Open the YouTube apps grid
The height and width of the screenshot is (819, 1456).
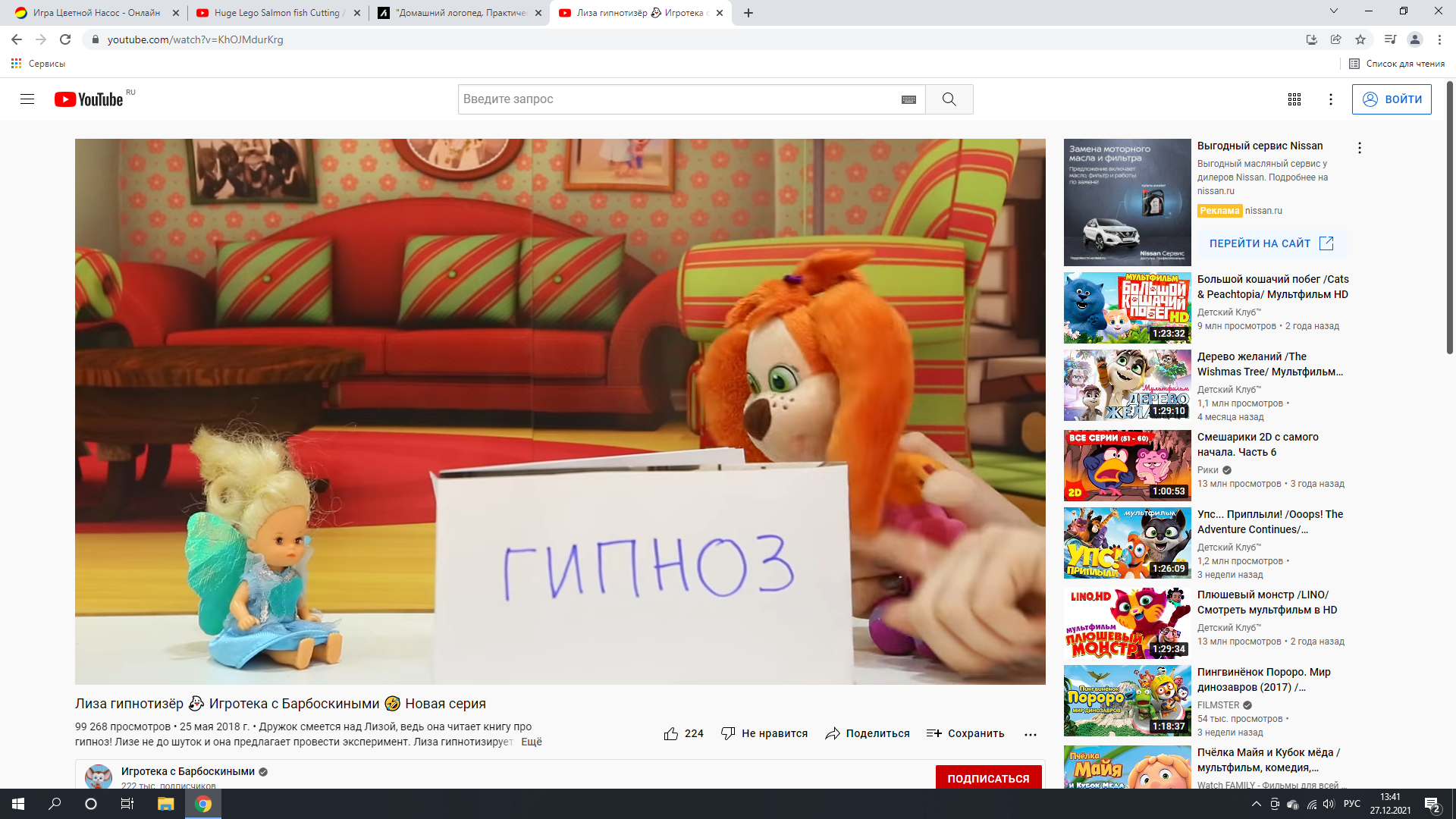[1294, 99]
